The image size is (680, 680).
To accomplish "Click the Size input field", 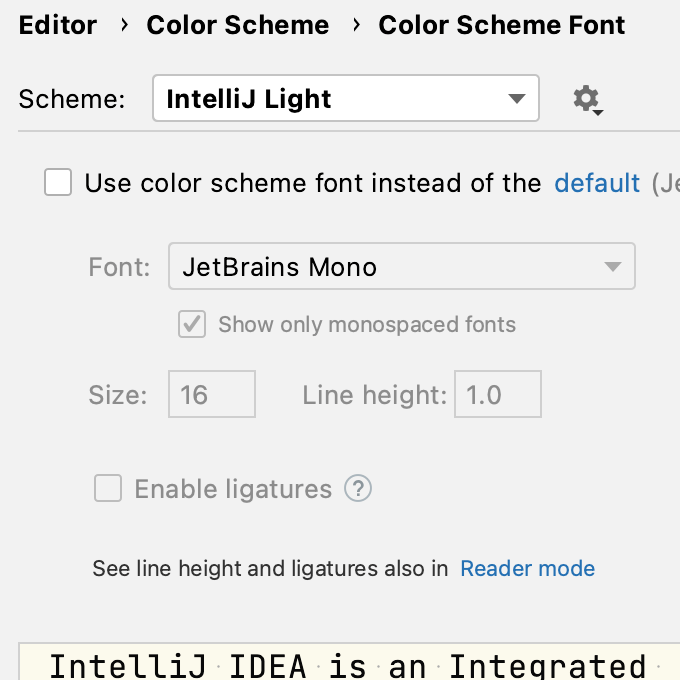I will tap(212, 394).
